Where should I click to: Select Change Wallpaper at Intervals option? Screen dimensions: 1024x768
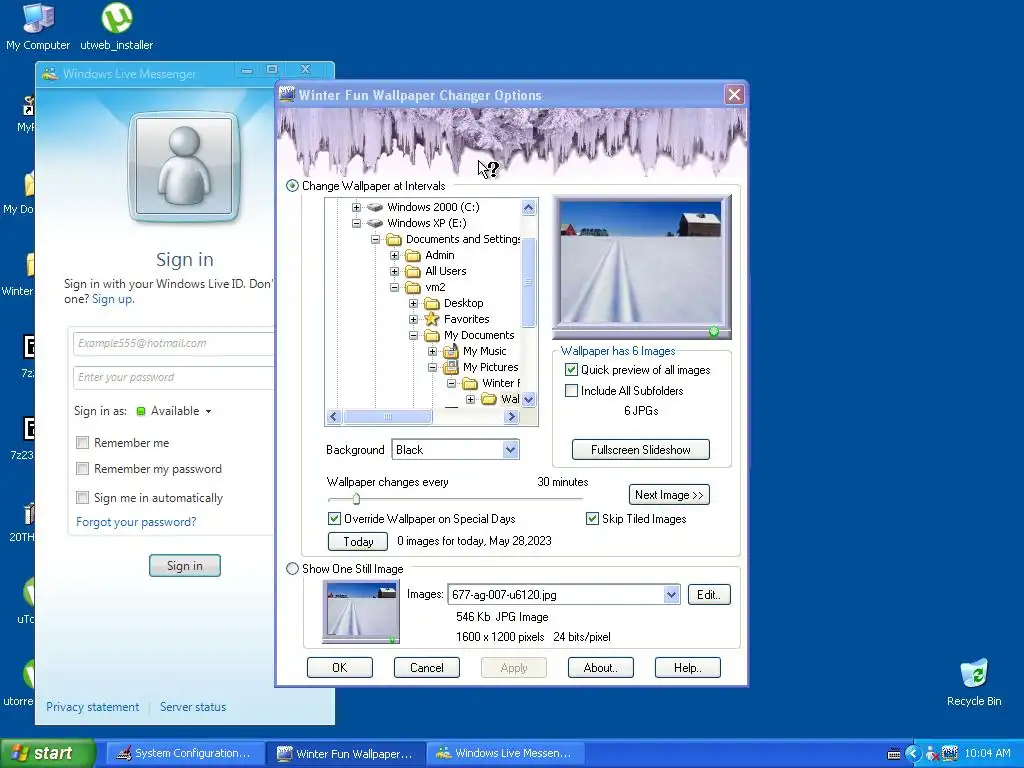point(293,186)
